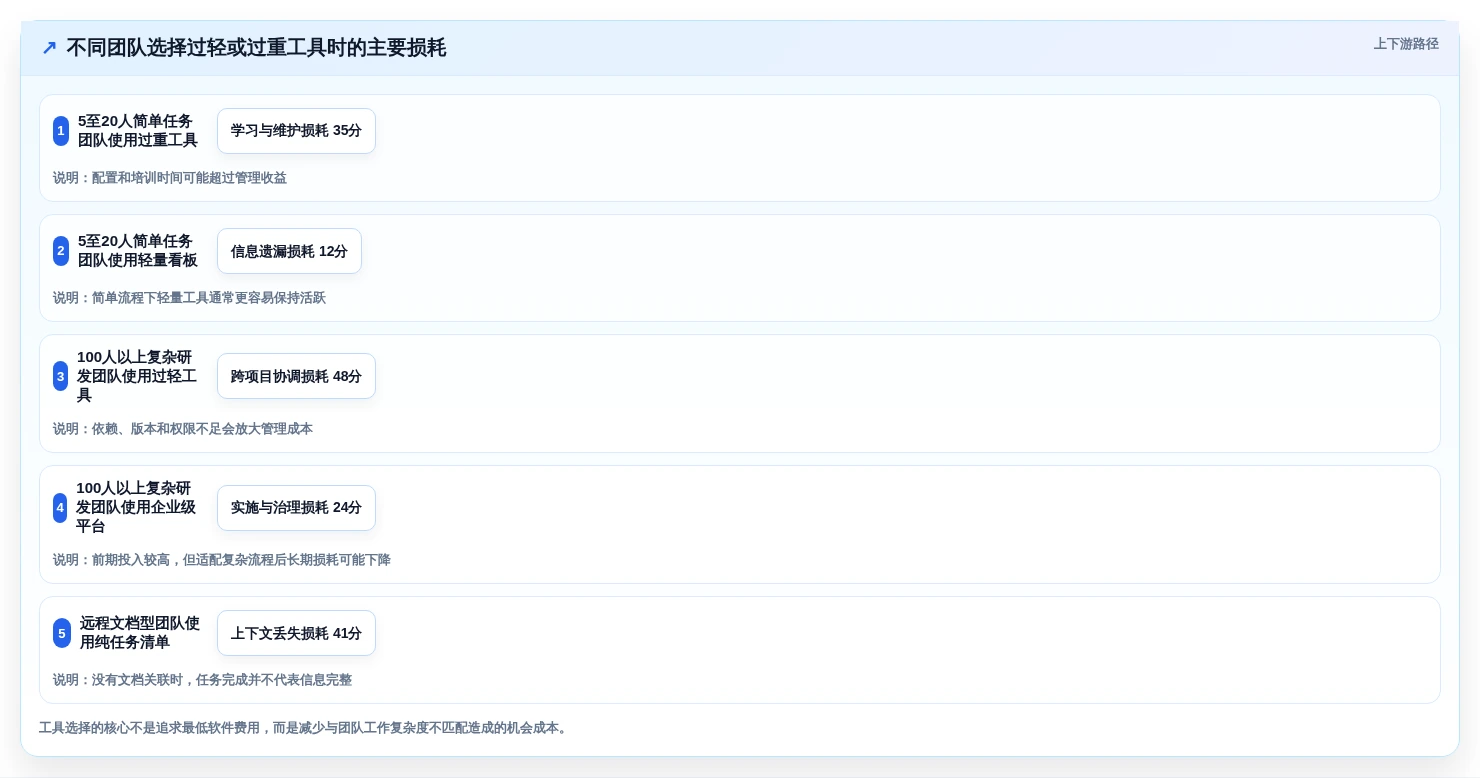Click note 没有文档关联时，任务完成并不代表信息完整
Viewport: 1480px width, 778px height.
pos(202,680)
